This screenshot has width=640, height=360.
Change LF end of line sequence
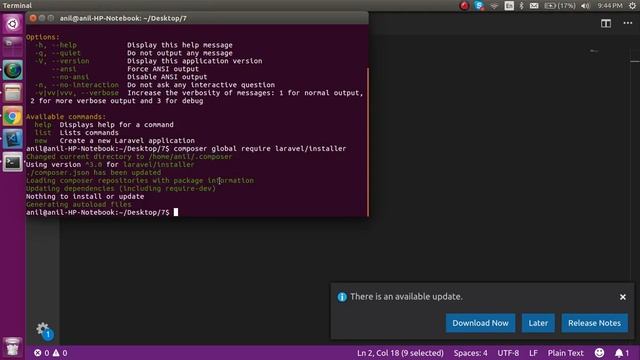point(533,353)
